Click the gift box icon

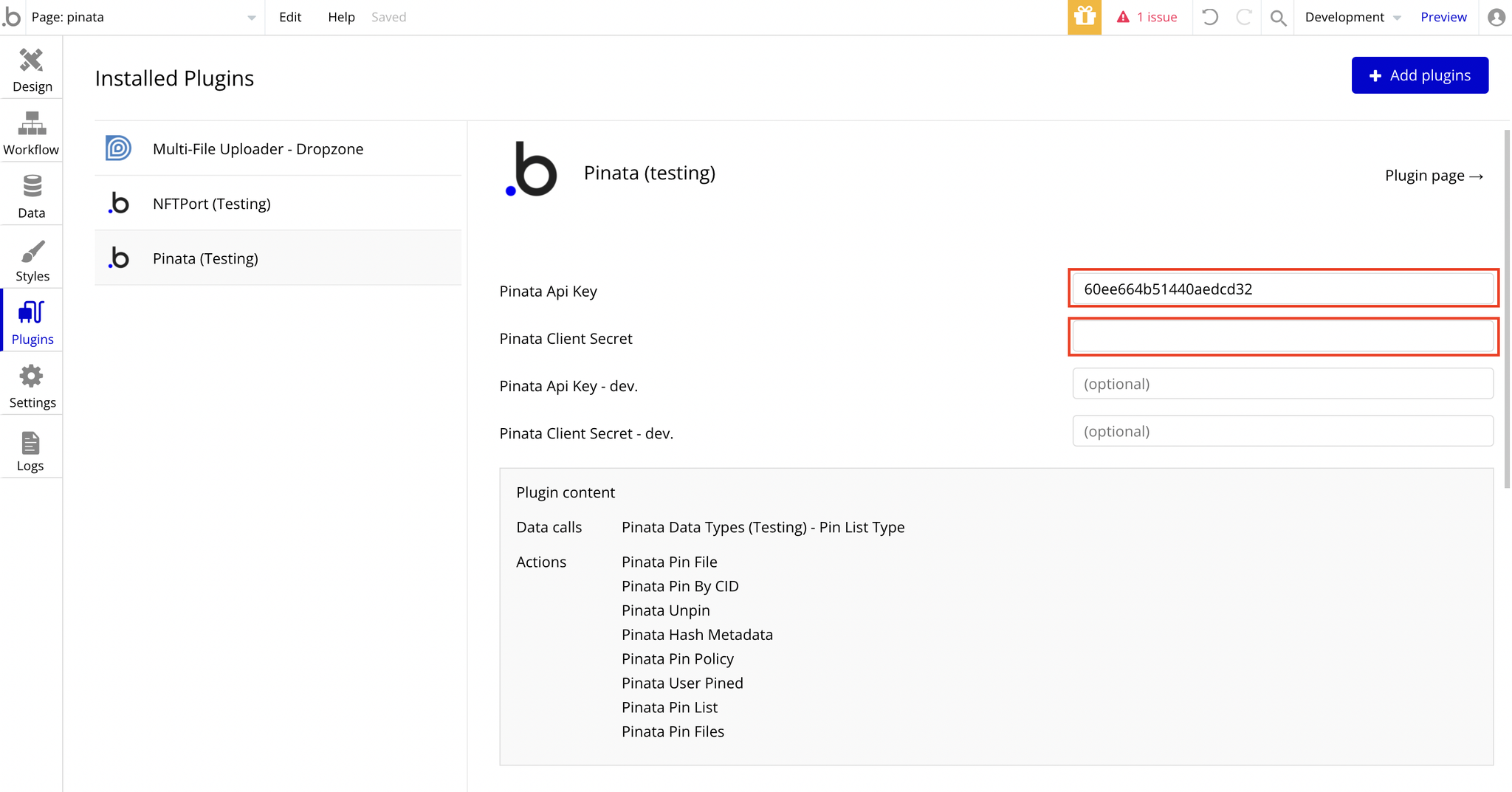pyautogui.click(x=1085, y=17)
